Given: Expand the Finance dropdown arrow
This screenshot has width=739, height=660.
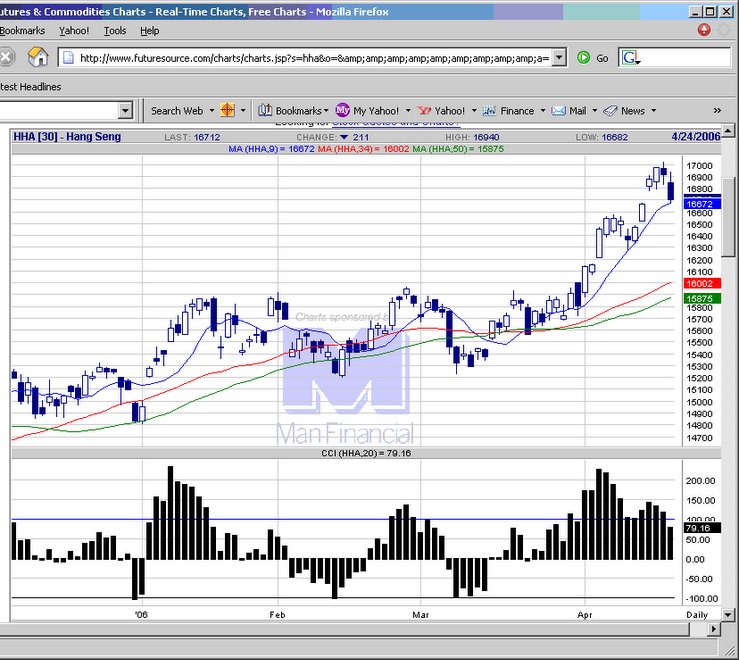Looking at the screenshot, I should tap(542, 111).
